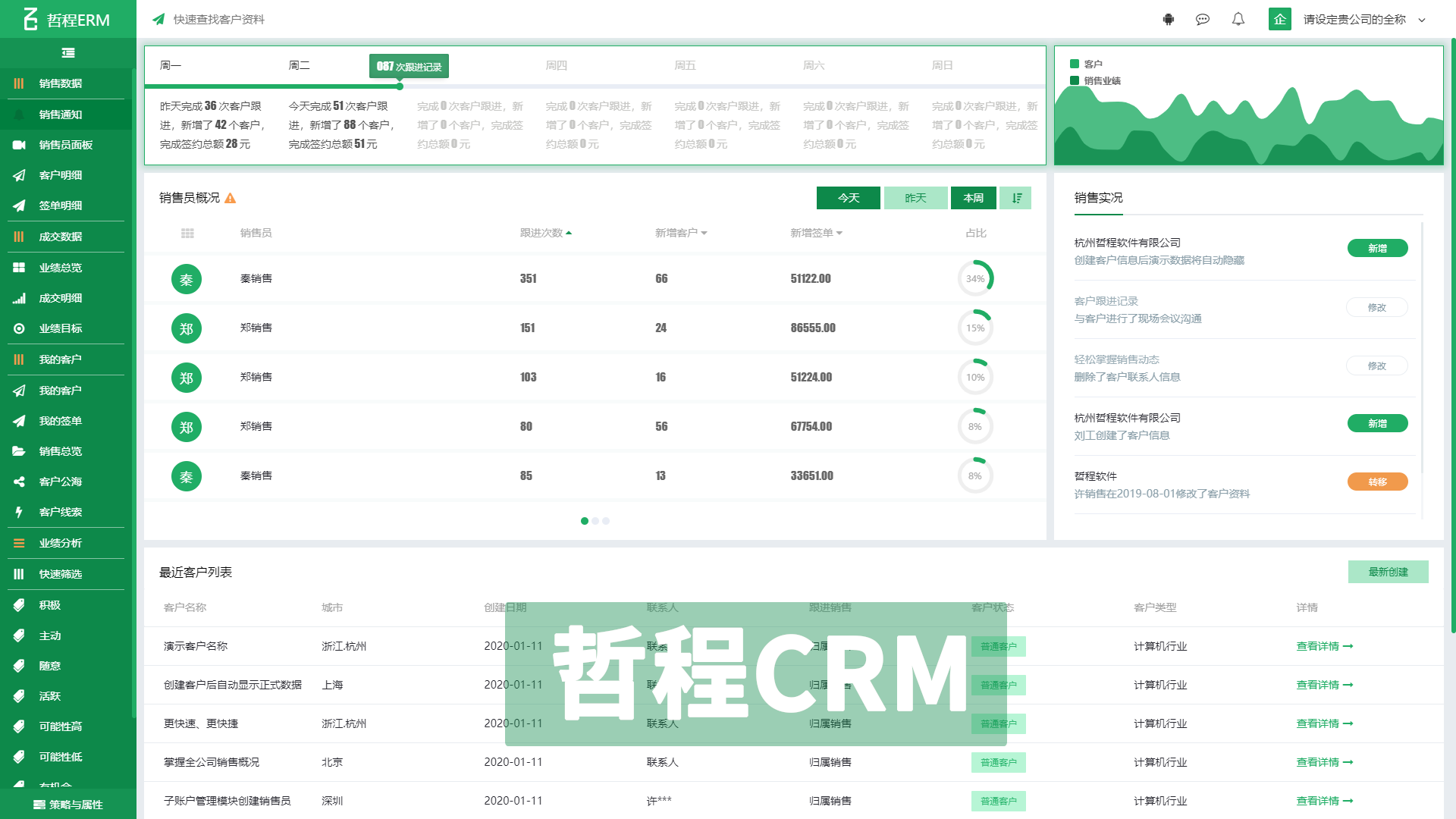
Task: Show 昨天 salesperson stats
Action: click(x=916, y=198)
